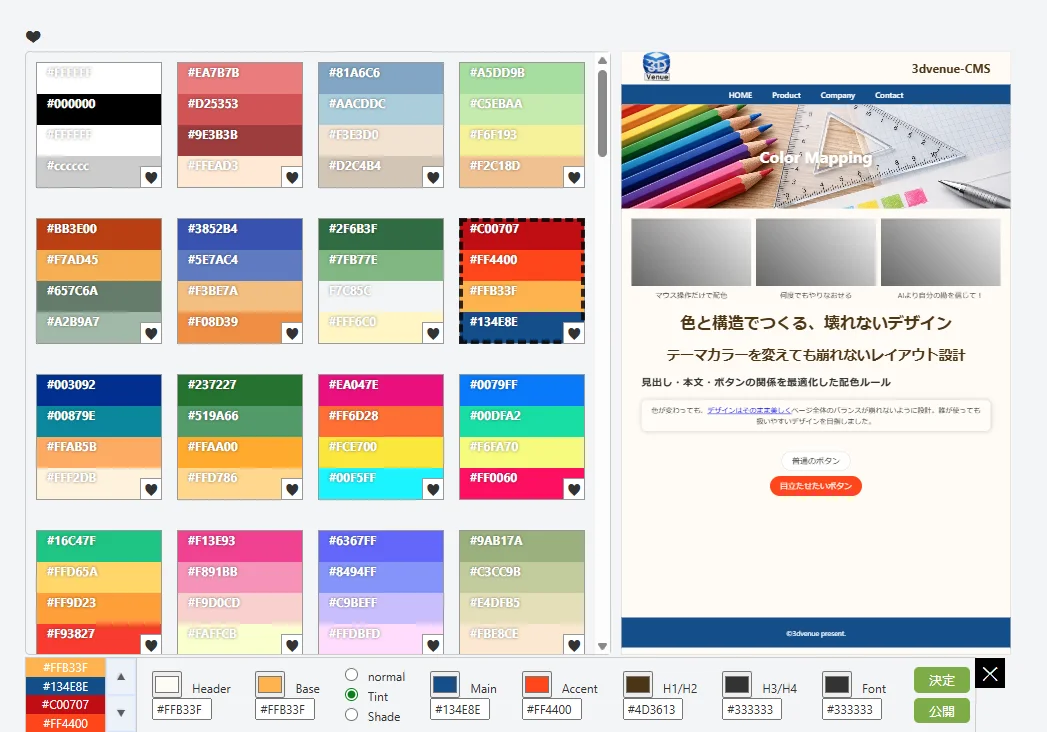Pick #C00707 in the selected color list
The image size is (1047, 732).
point(65,705)
